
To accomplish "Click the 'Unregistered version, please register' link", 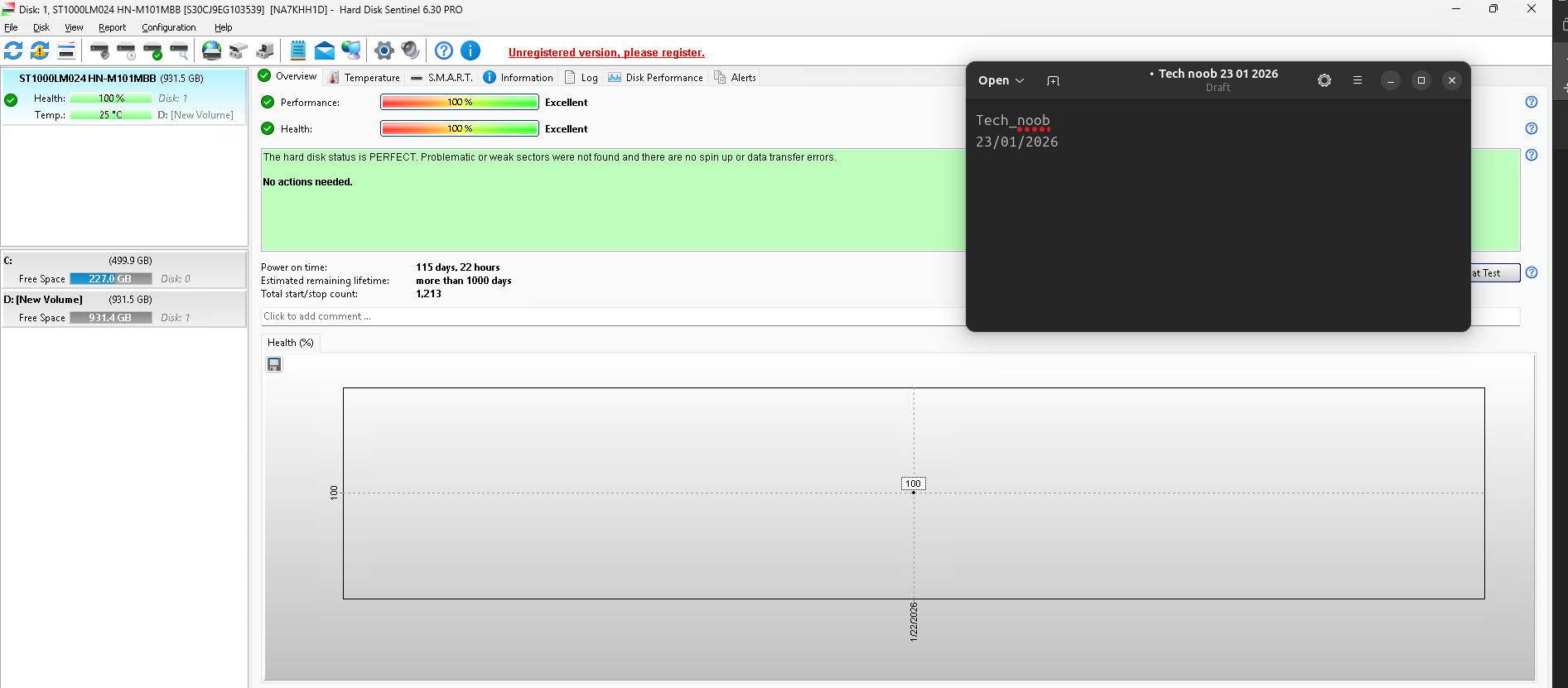I will coord(606,52).
